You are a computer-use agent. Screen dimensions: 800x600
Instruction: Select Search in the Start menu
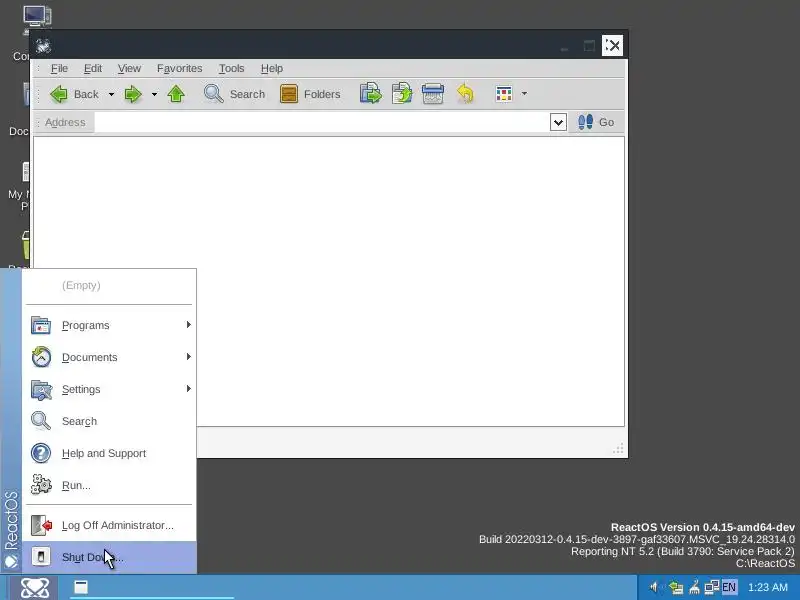(x=109, y=421)
